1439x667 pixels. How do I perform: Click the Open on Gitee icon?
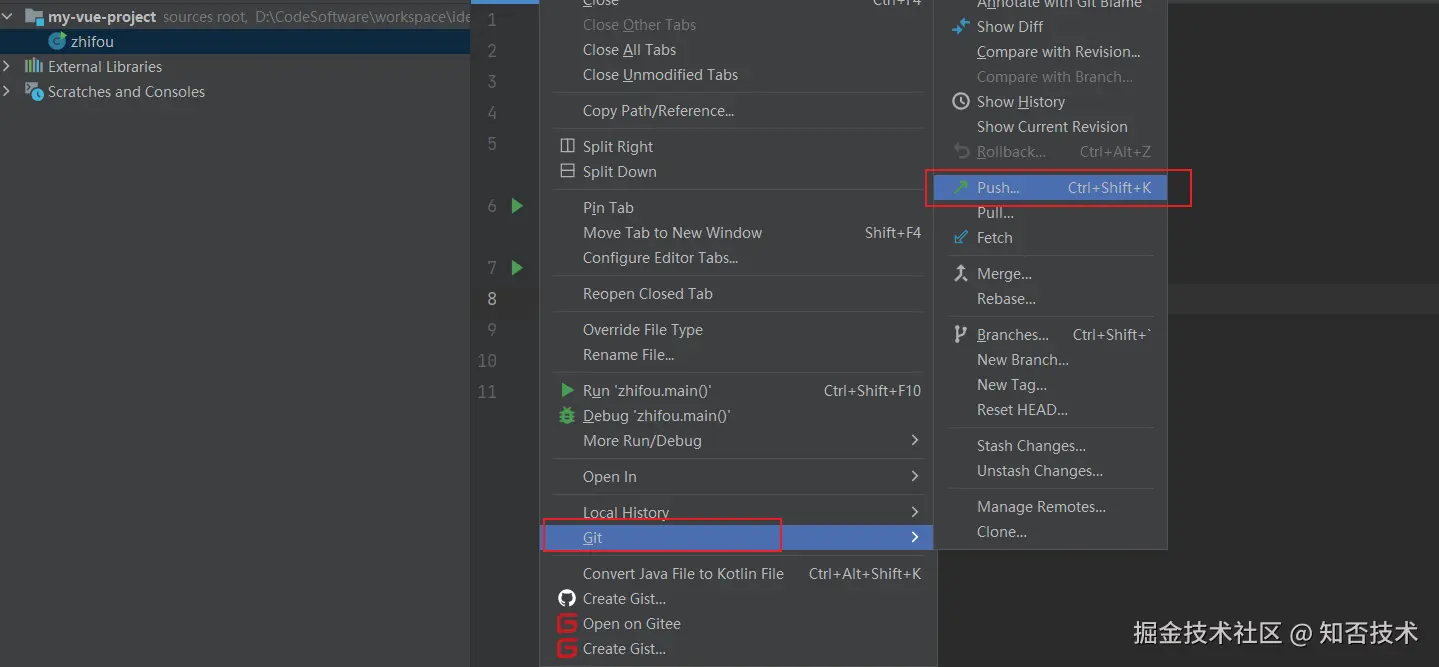pos(567,624)
